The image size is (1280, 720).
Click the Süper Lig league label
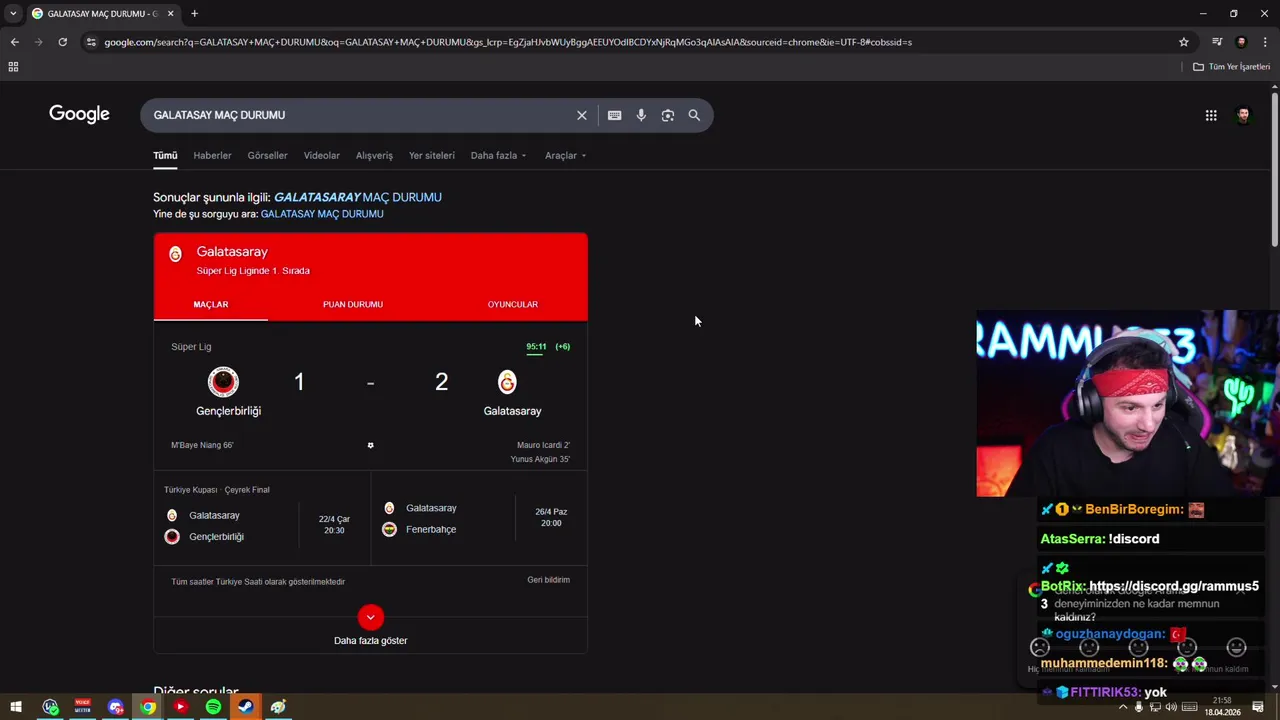click(x=191, y=347)
